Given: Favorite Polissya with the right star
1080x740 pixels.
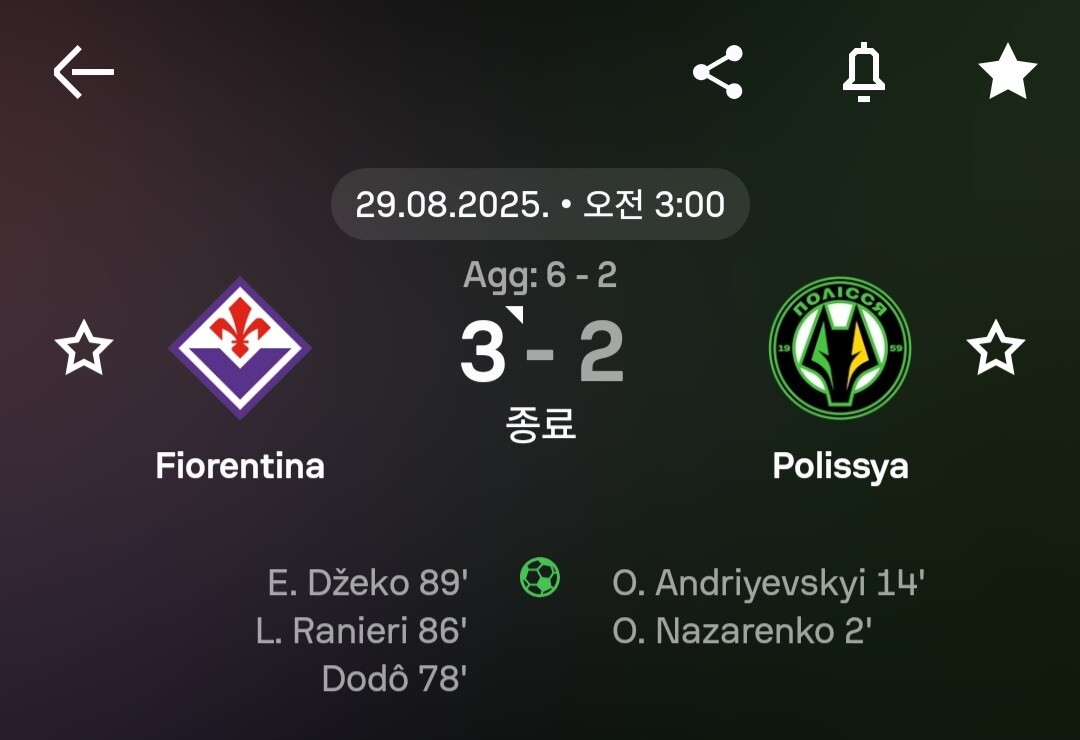Looking at the screenshot, I should 995,348.
